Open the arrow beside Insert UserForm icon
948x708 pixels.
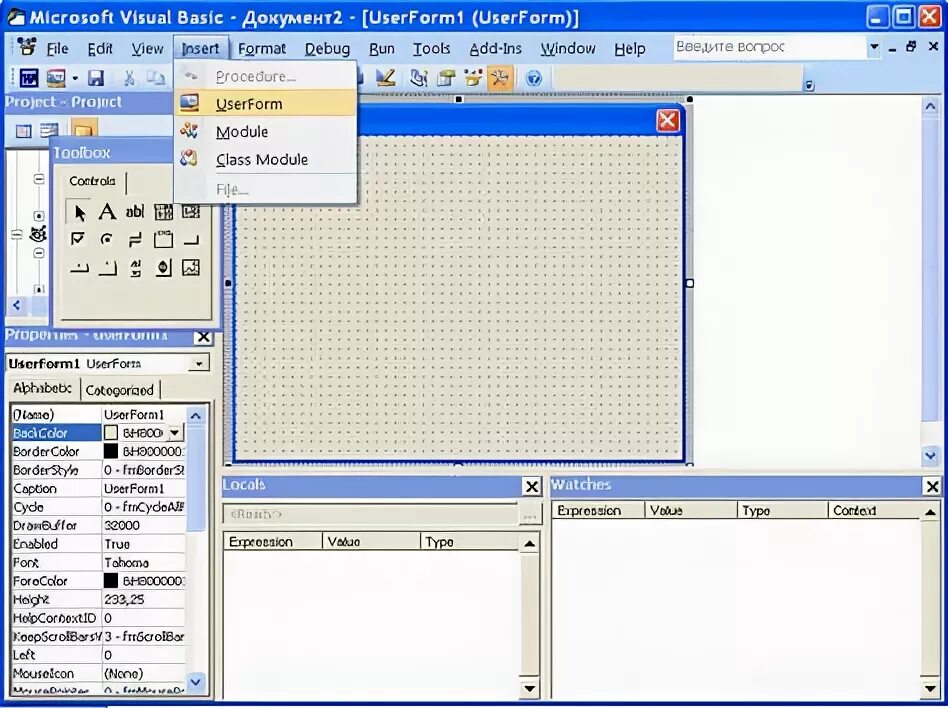click(74, 78)
